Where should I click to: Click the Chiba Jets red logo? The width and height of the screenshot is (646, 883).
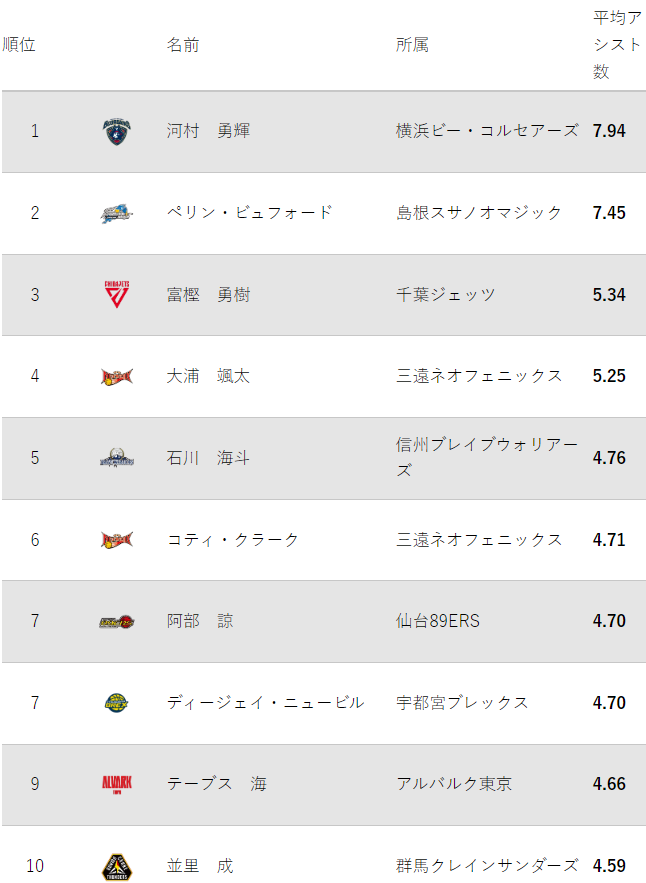(x=117, y=295)
